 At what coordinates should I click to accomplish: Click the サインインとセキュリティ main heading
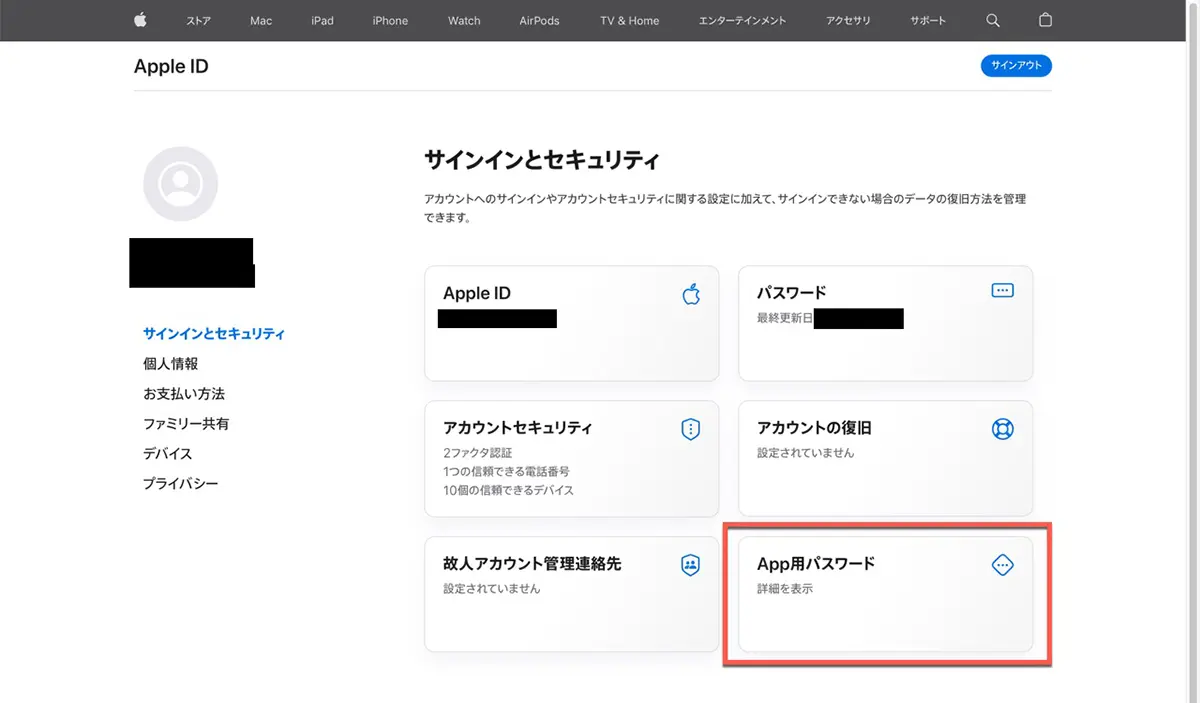[x=542, y=160]
